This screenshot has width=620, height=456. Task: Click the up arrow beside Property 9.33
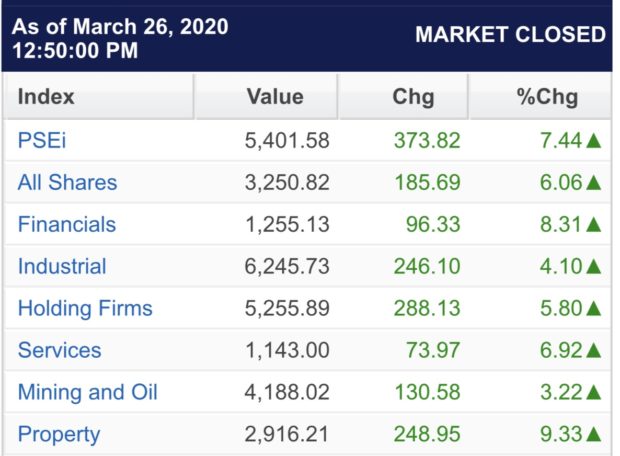tap(594, 434)
